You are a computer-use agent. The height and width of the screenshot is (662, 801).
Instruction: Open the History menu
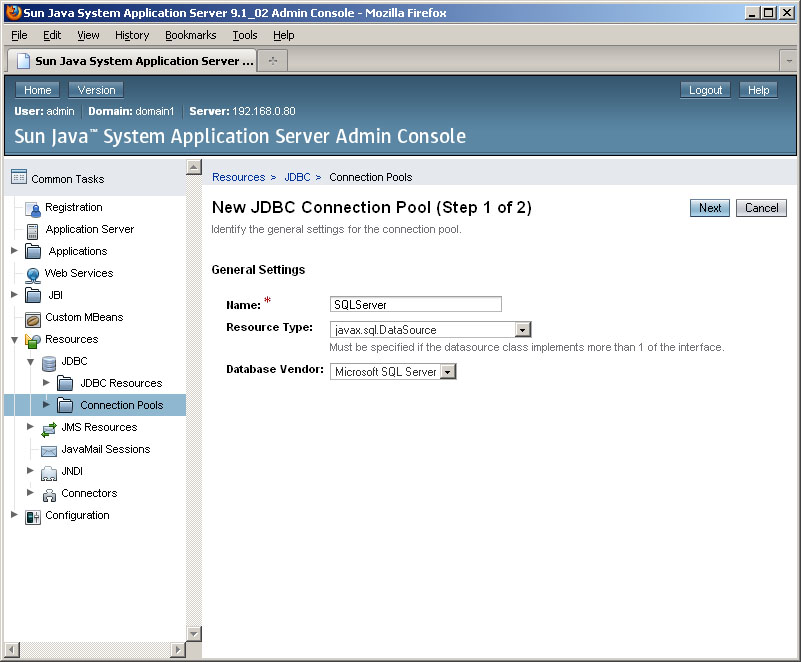(x=132, y=35)
